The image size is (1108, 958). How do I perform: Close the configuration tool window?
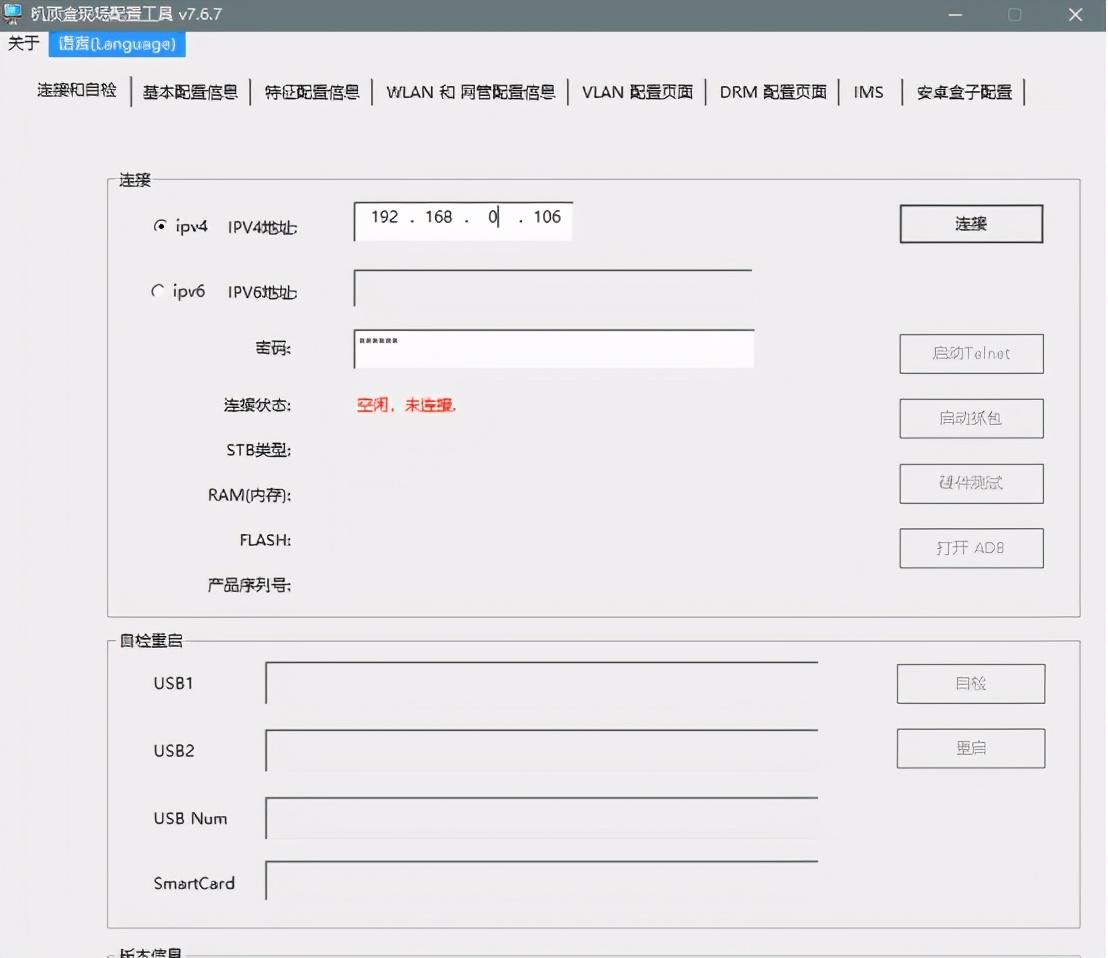[x=1075, y=15]
